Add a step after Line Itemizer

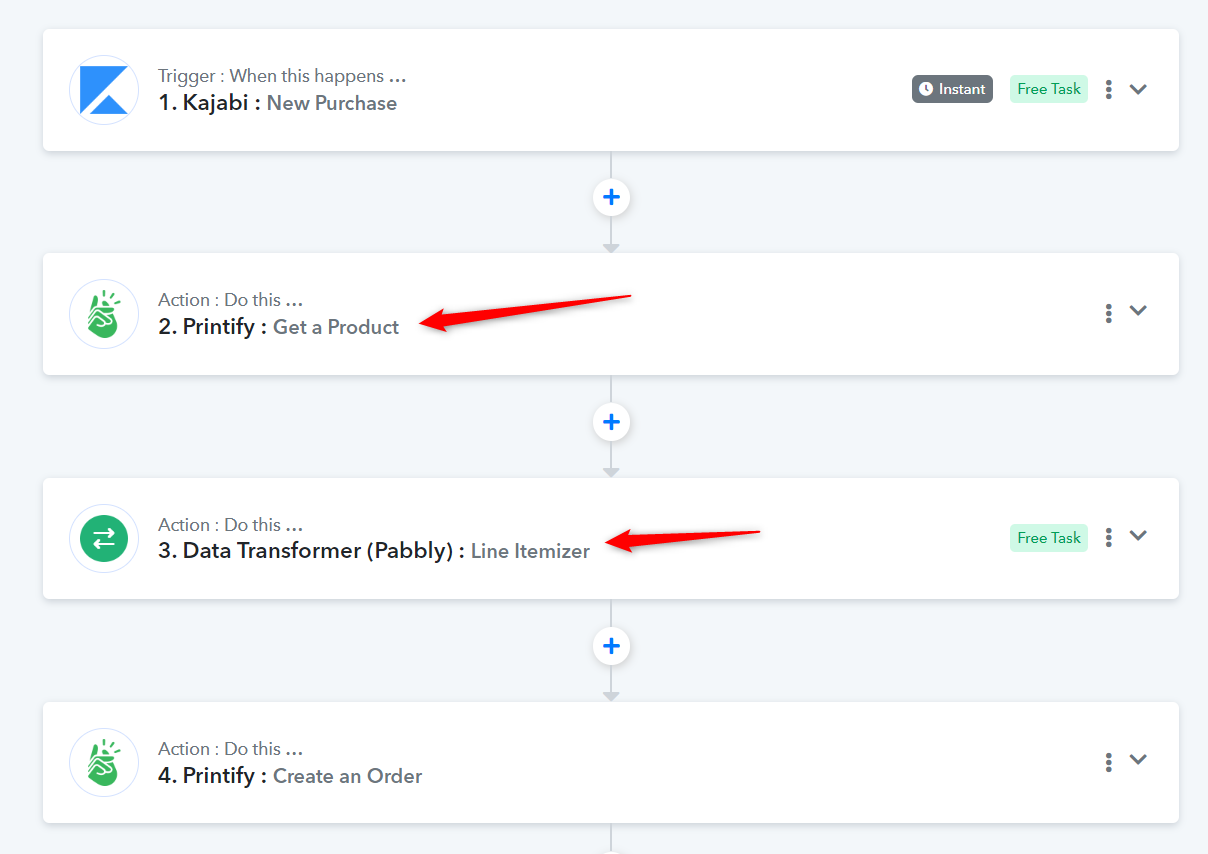(x=611, y=646)
